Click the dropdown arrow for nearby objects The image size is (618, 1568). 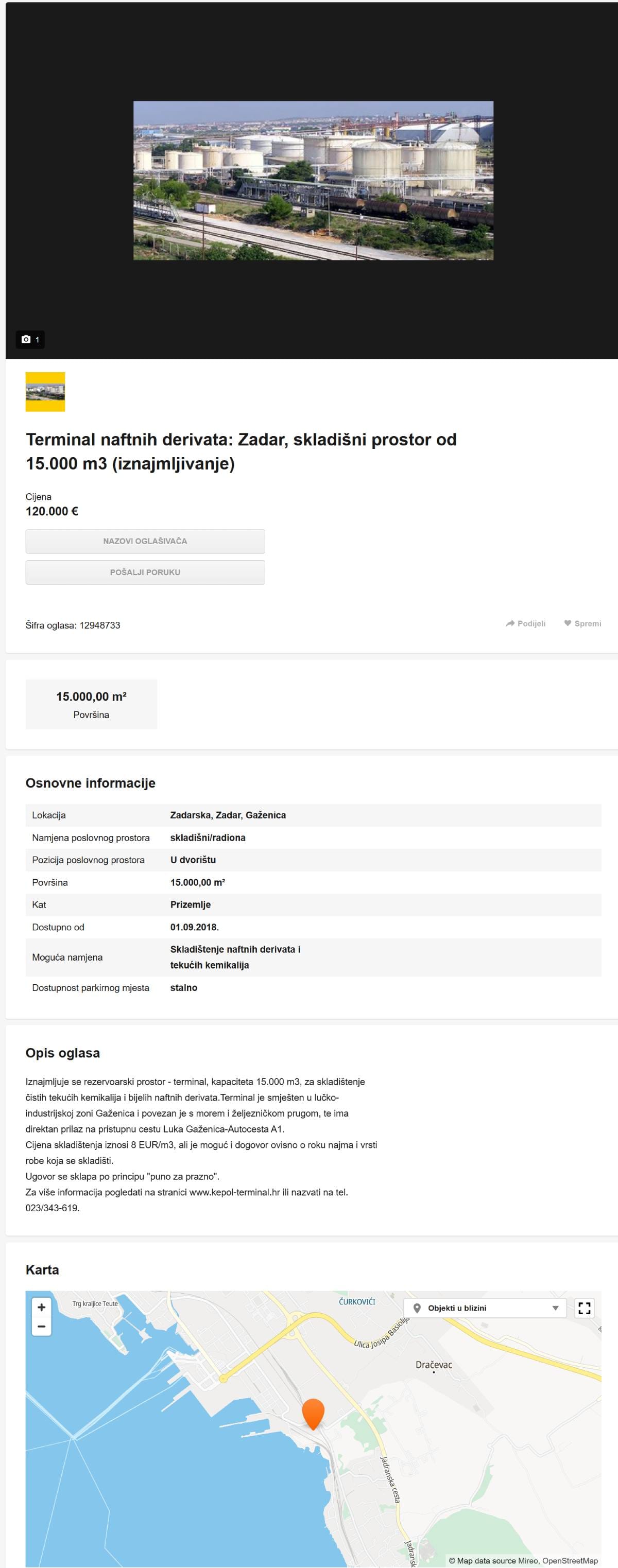[x=555, y=1308]
